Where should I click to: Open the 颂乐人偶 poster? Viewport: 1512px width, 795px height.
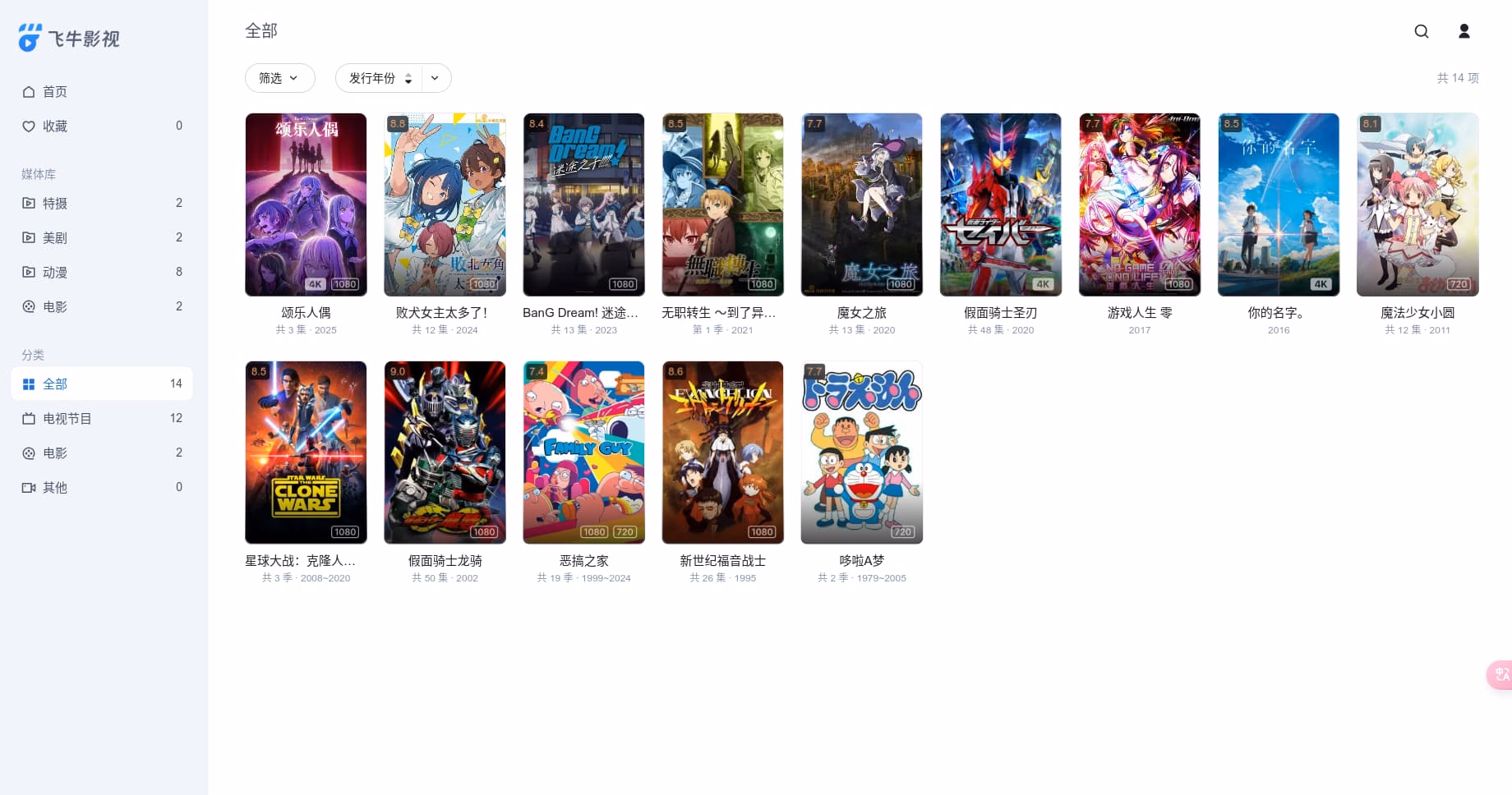pyautogui.click(x=306, y=204)
